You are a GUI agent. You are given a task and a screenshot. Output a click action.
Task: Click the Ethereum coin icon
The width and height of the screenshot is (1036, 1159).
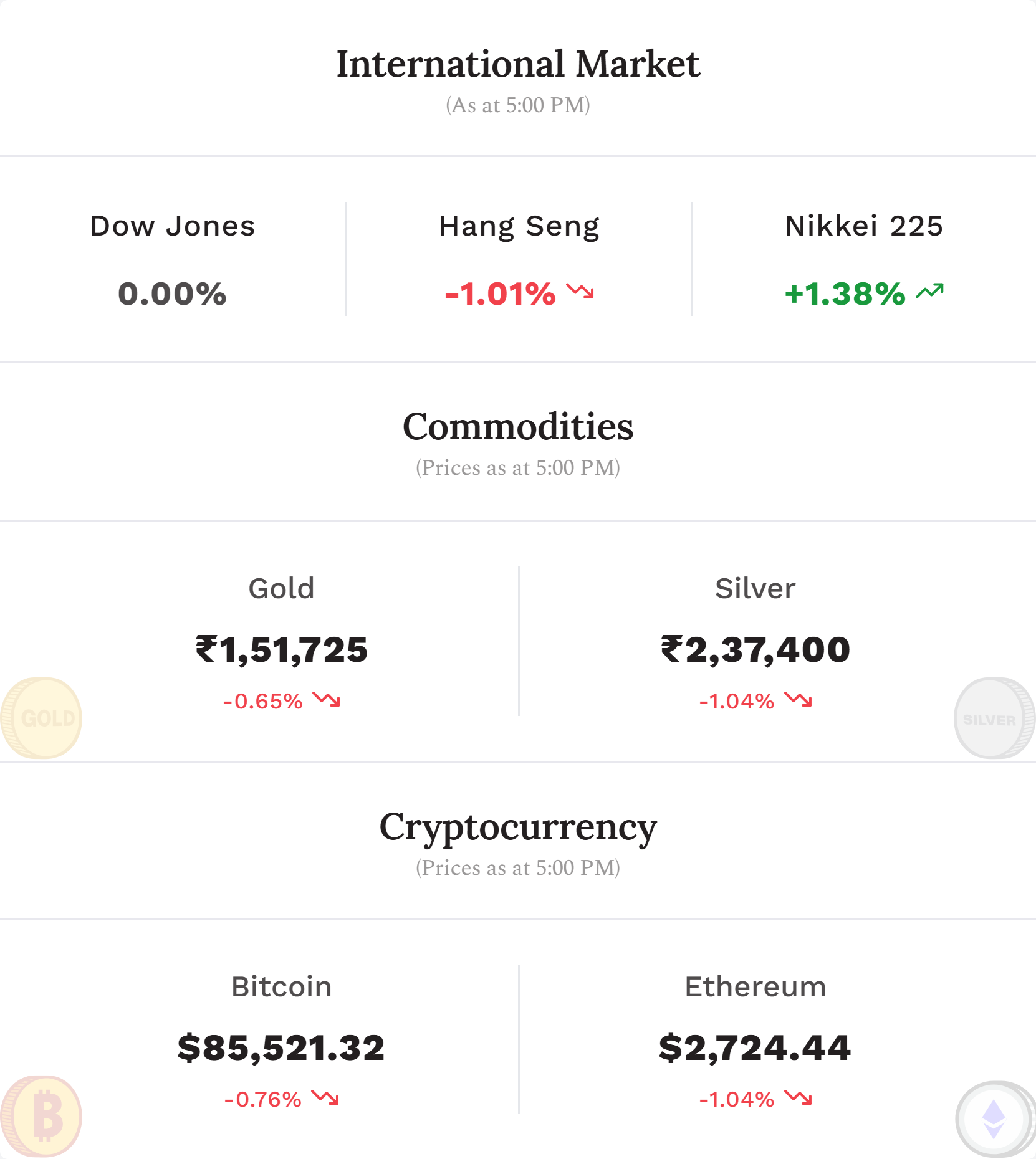point(995,1118)
